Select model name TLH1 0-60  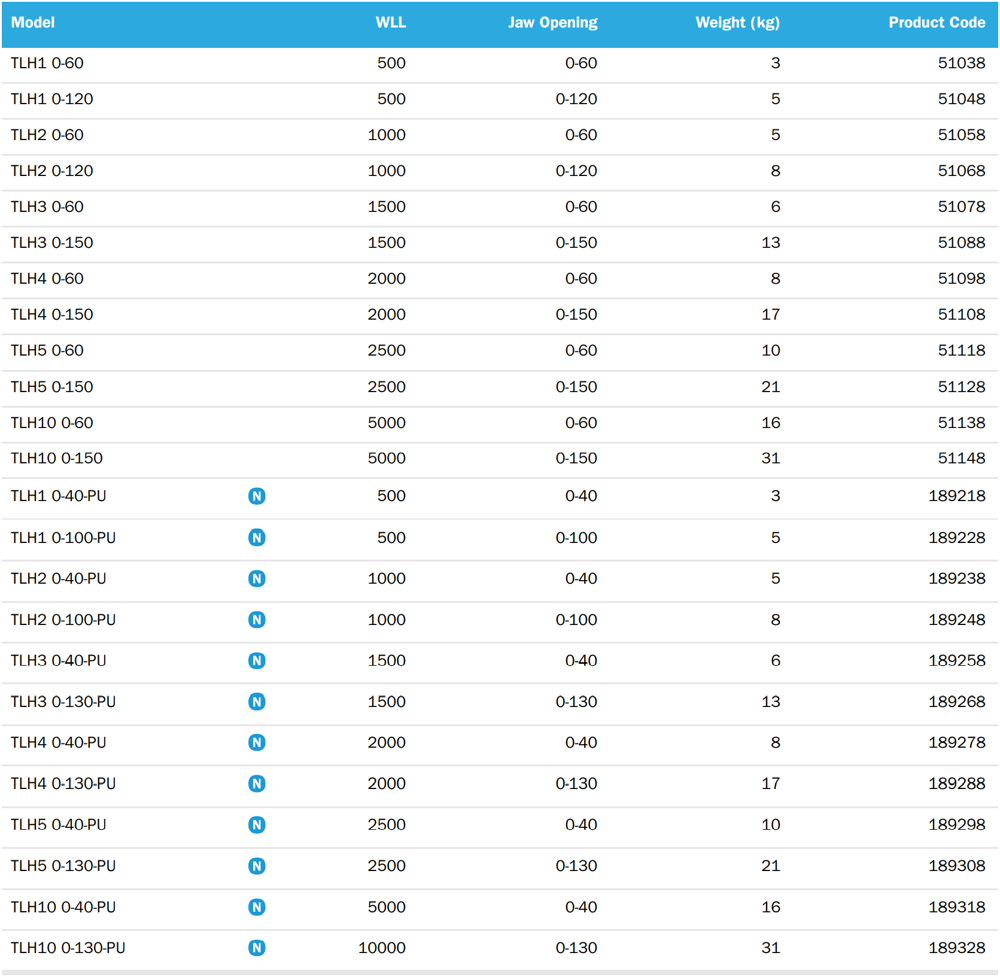(x=47, y=63)
